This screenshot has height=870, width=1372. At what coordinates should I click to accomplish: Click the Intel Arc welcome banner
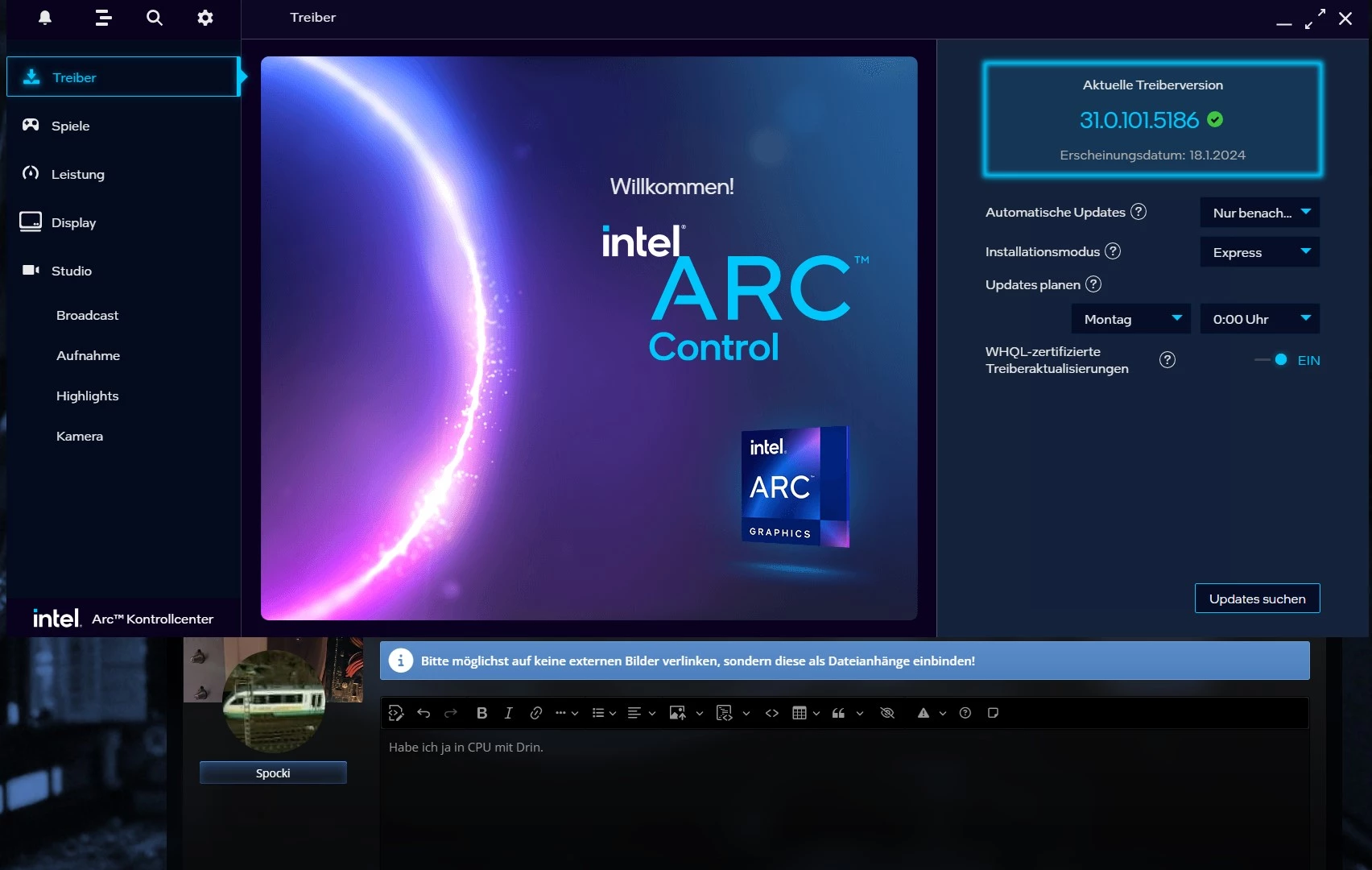coord(589,338)
